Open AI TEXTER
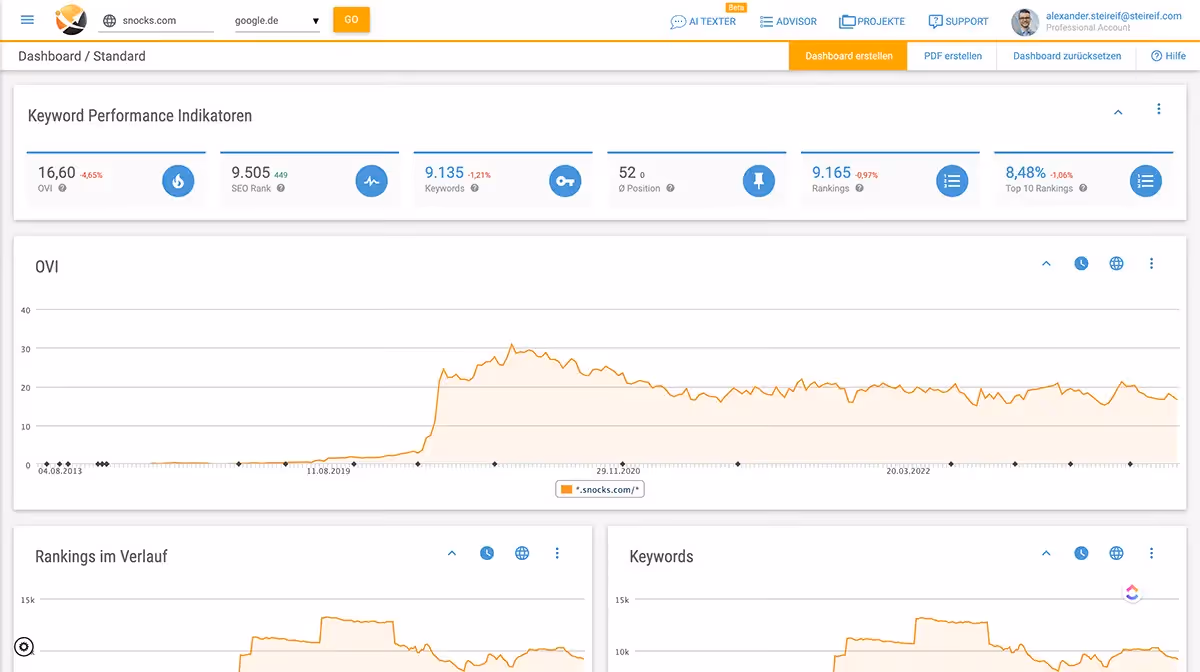 [704, 21]
